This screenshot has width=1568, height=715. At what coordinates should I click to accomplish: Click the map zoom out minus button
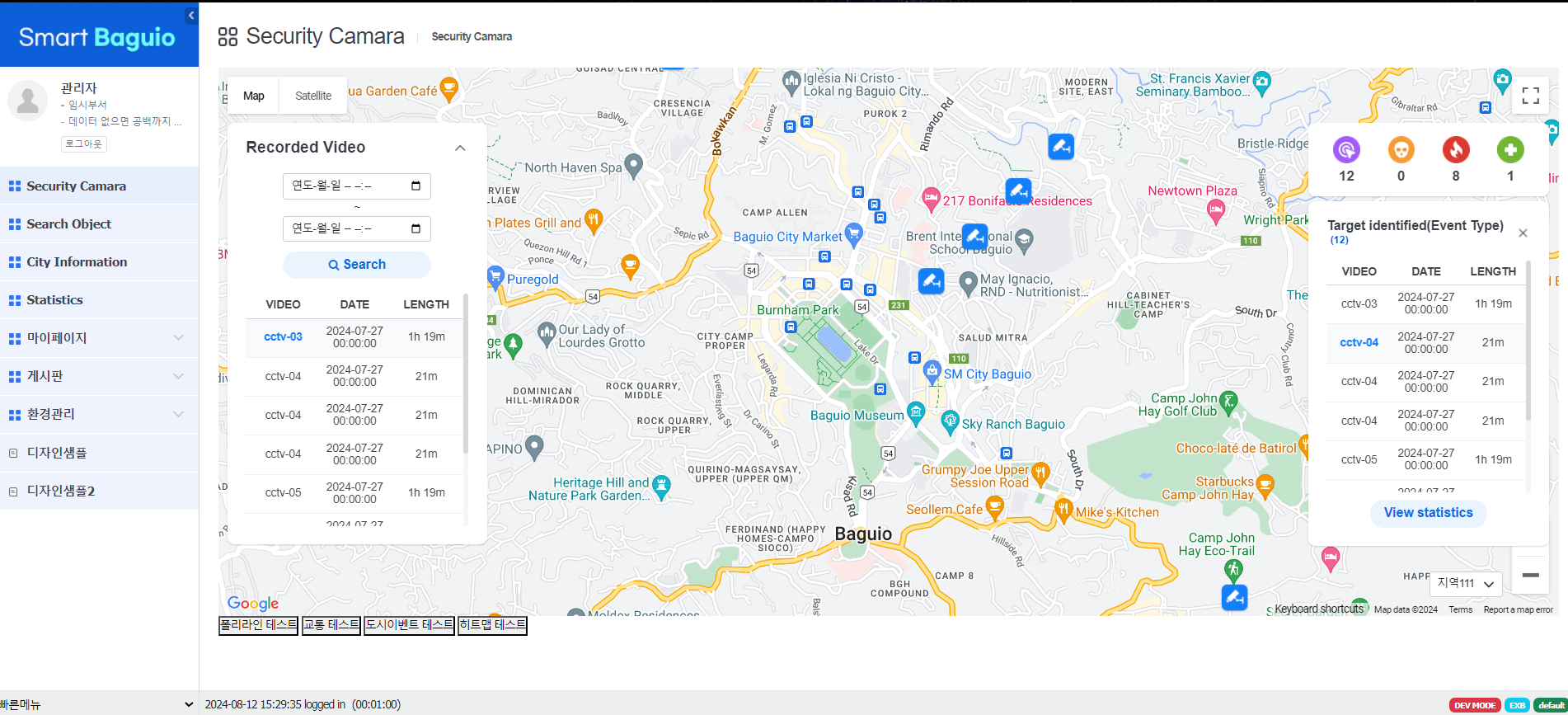[x=1530, y=575]
